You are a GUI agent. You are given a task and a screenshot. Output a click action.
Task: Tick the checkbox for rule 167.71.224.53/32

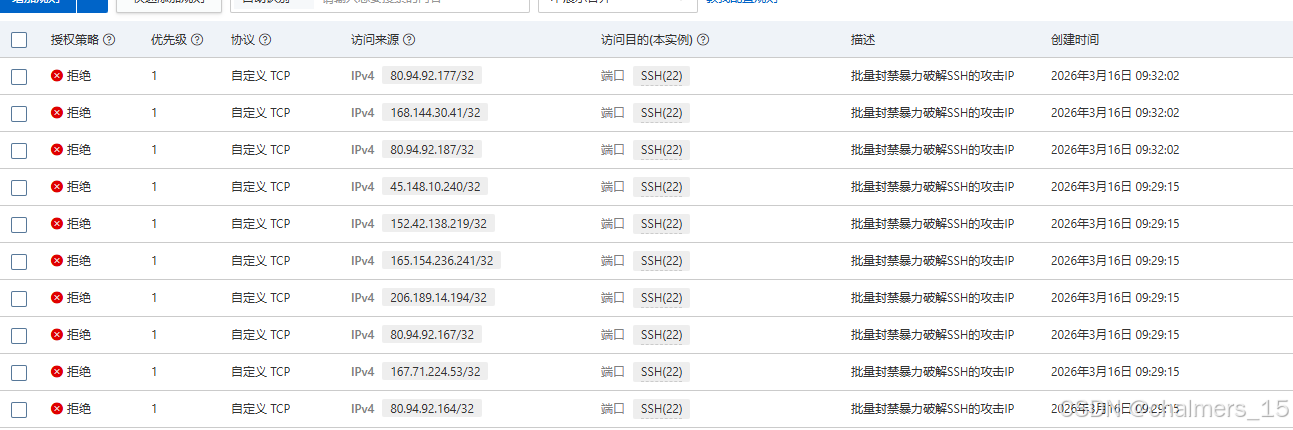(x=19, y=373)
